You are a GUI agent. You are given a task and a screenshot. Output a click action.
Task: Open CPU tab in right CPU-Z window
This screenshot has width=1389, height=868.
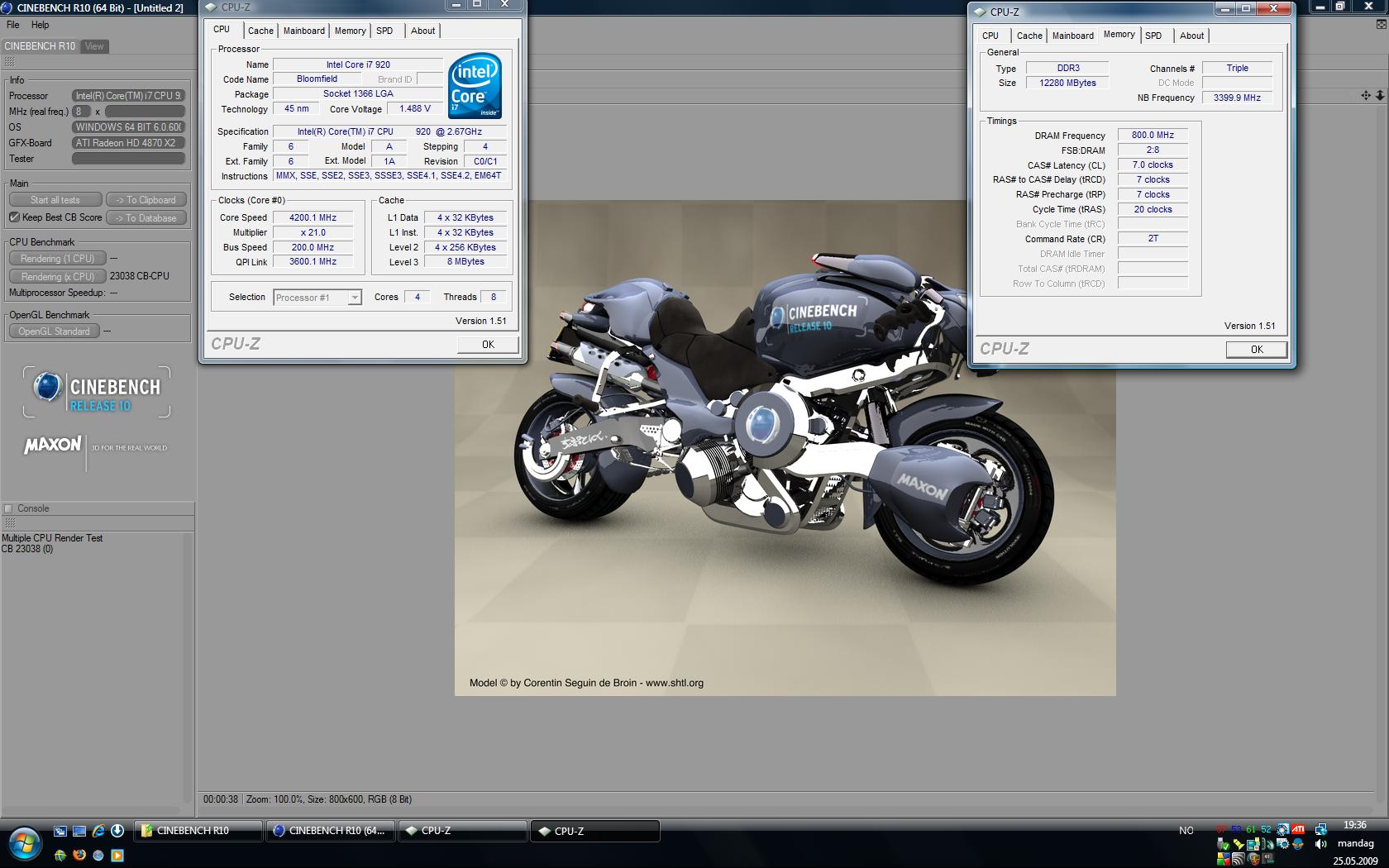click(990, 36)
